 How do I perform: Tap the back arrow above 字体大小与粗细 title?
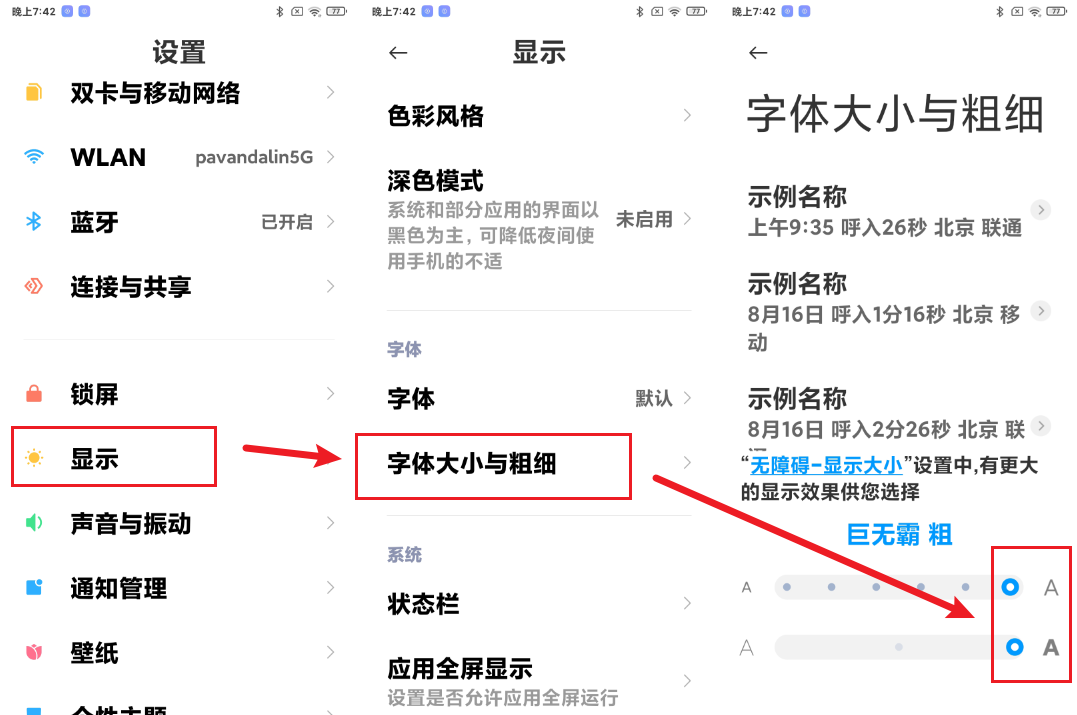[758, 53]
